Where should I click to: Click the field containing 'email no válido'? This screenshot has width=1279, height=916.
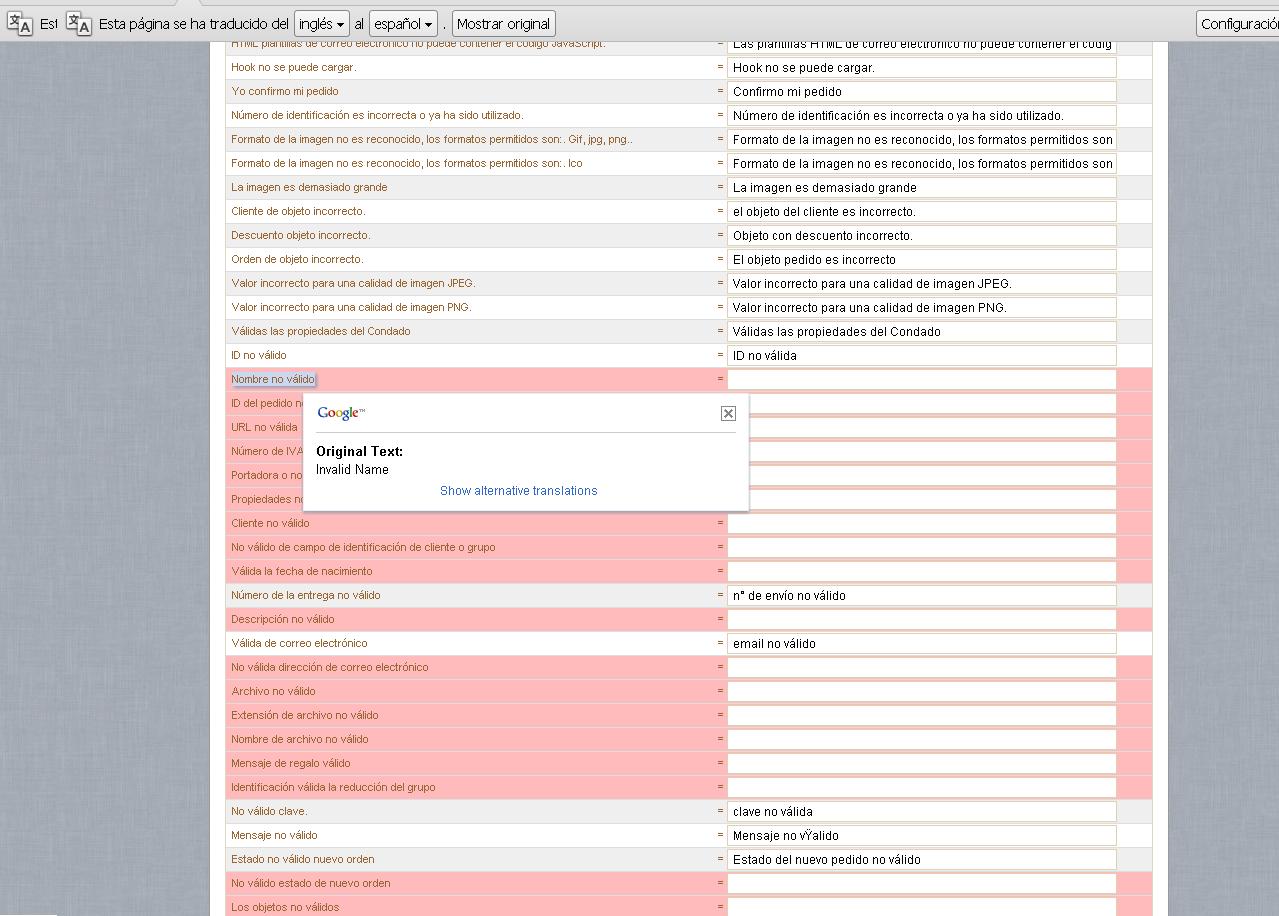point(921,643)
